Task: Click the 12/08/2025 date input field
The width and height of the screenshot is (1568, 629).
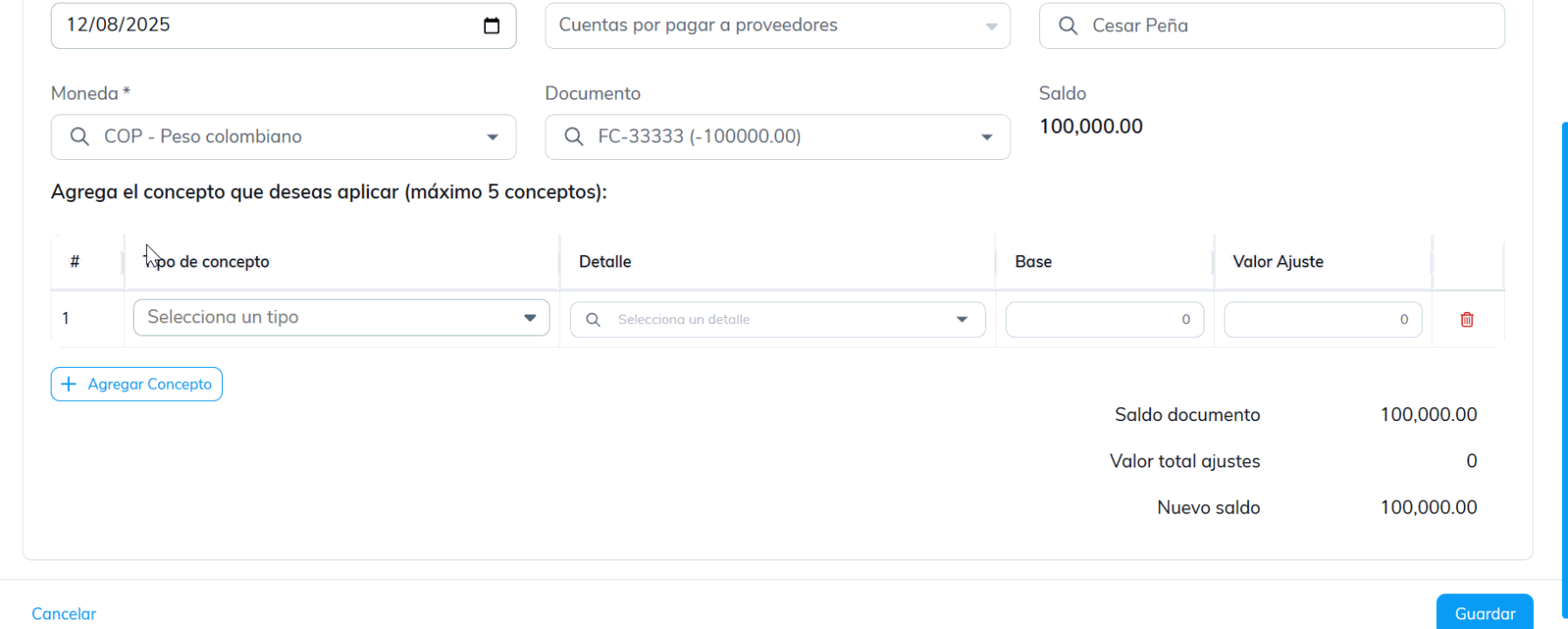Action: point(262,25)
